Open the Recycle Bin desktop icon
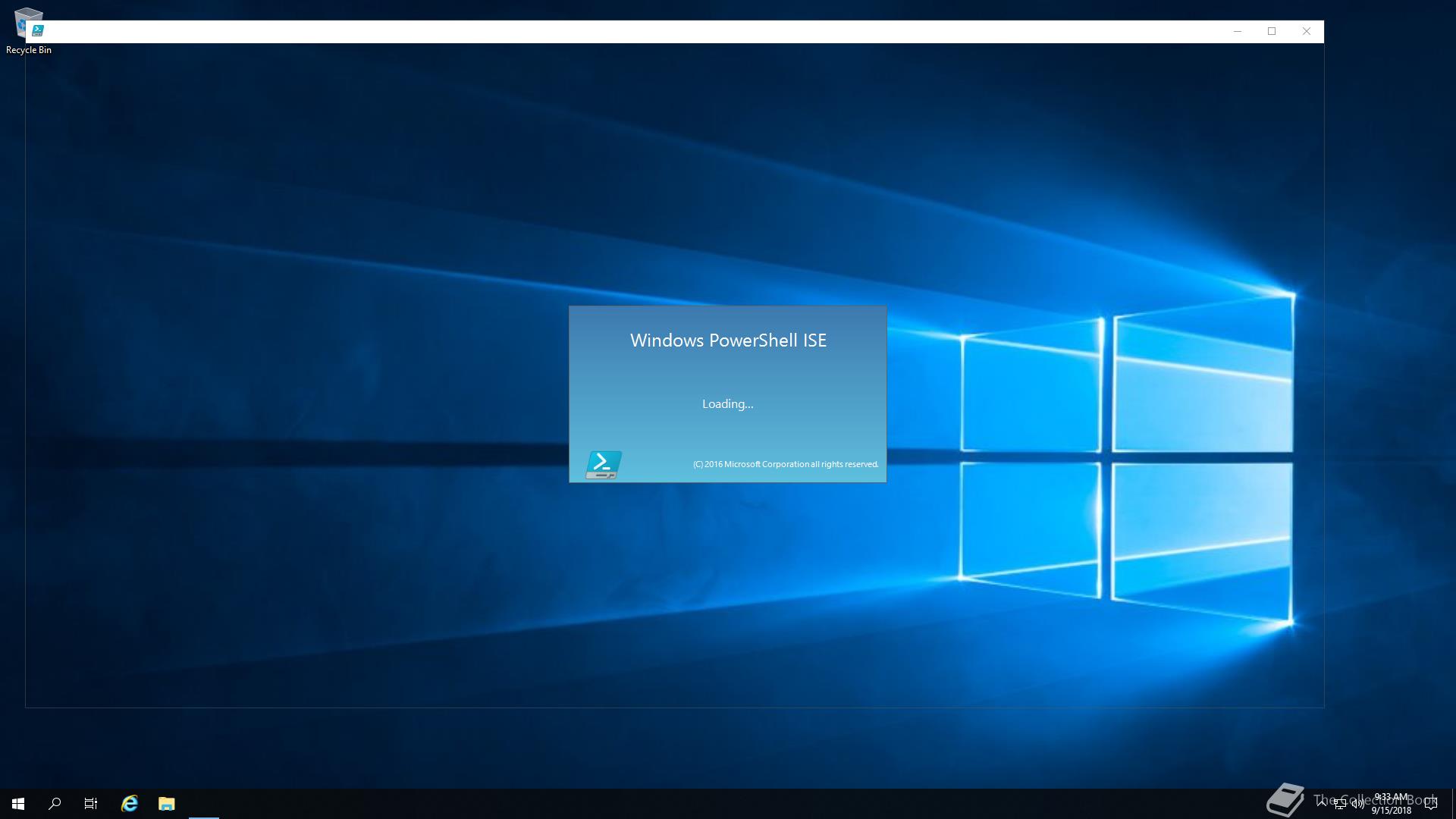This screenshot has height=819, width=1456. coord(28,31)
